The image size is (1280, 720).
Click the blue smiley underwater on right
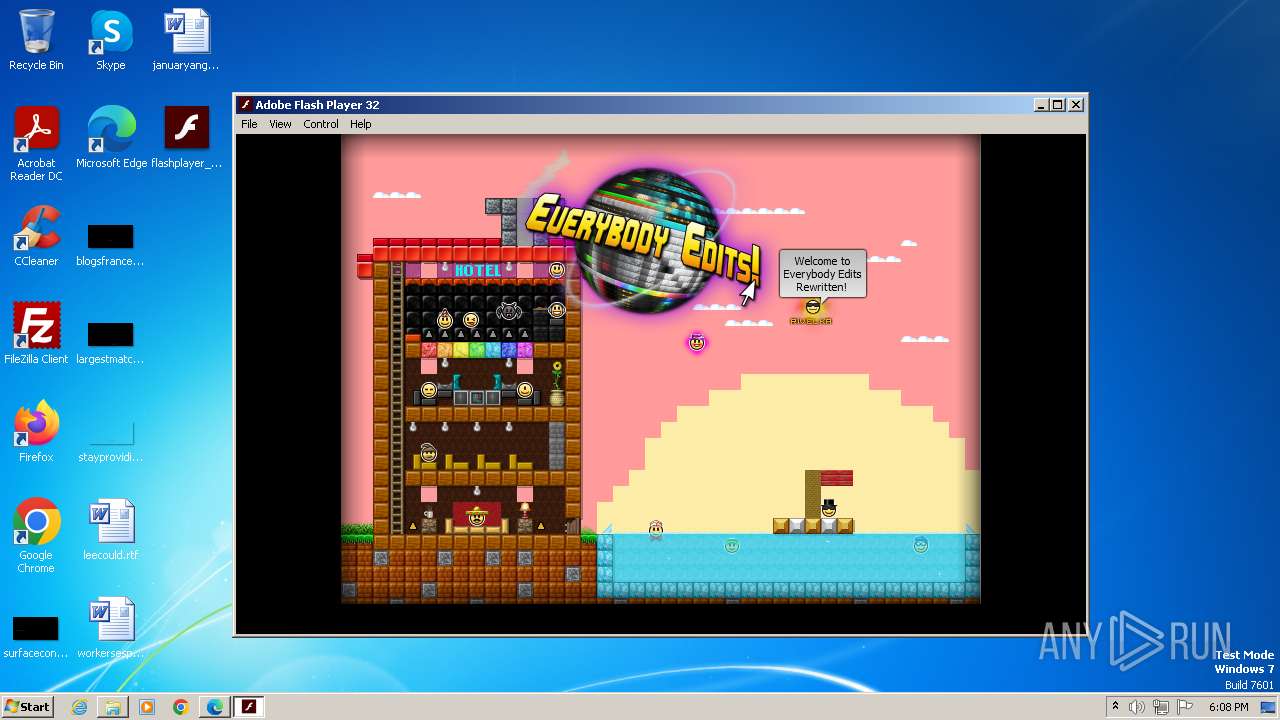tap(920, 545)
